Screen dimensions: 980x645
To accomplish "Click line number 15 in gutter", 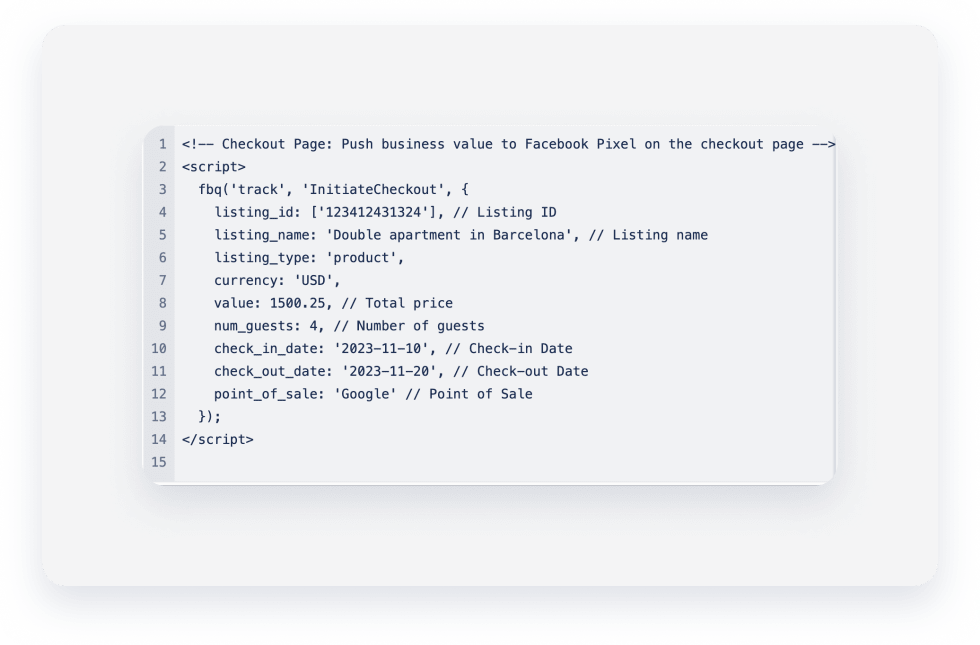I will tap(159, 462).
